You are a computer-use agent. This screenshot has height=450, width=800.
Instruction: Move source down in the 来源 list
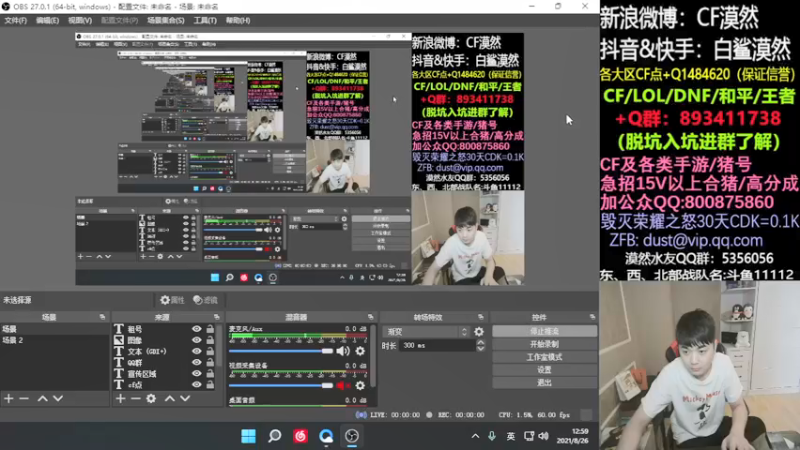(x=185, y=398)
